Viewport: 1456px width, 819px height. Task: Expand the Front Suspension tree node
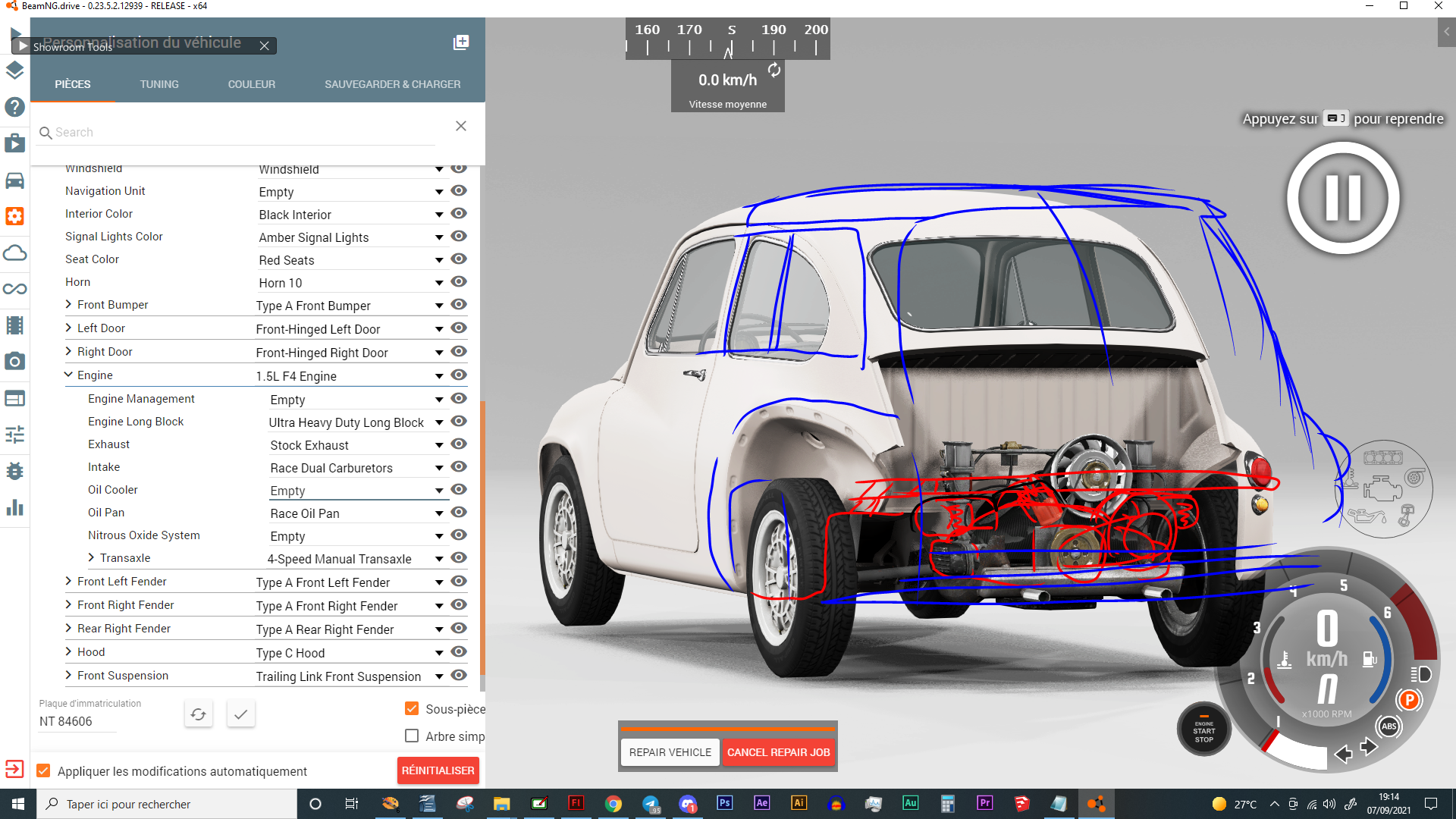(x=69, y=675)
